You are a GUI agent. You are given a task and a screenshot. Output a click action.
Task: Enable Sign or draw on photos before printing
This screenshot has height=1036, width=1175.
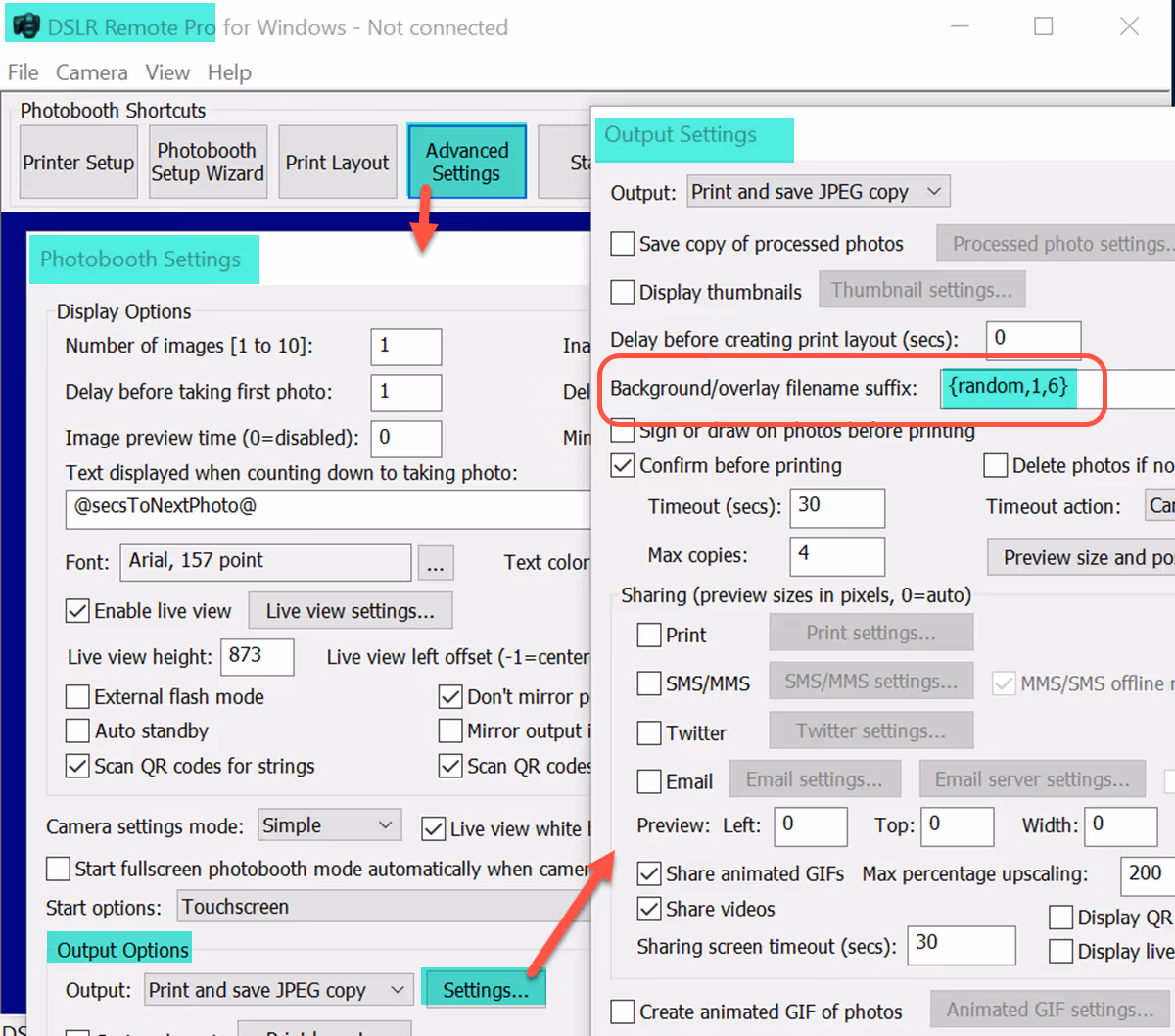[623, 431]
